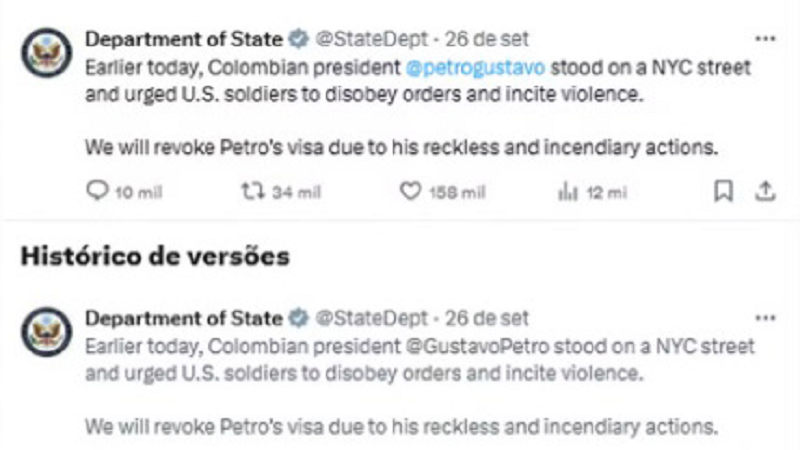View analytics showing 12 mi views
800x450 pixels.
[x=567, y=192]
